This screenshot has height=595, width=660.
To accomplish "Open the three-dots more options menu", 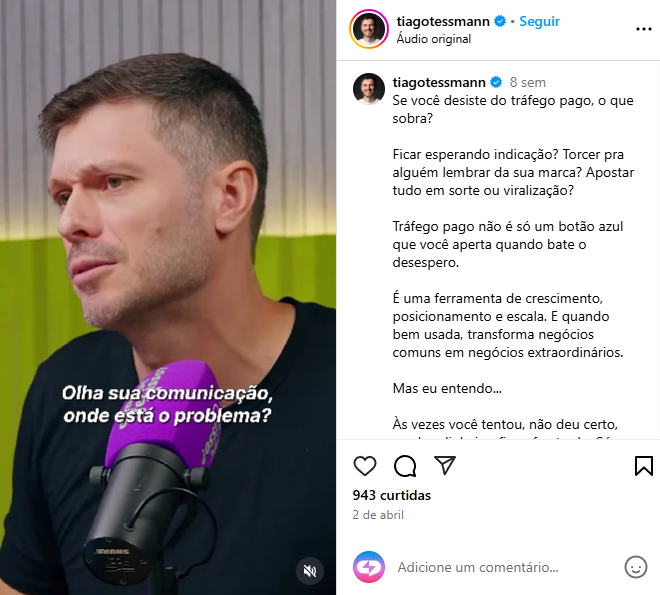I will tap(644, 29).
